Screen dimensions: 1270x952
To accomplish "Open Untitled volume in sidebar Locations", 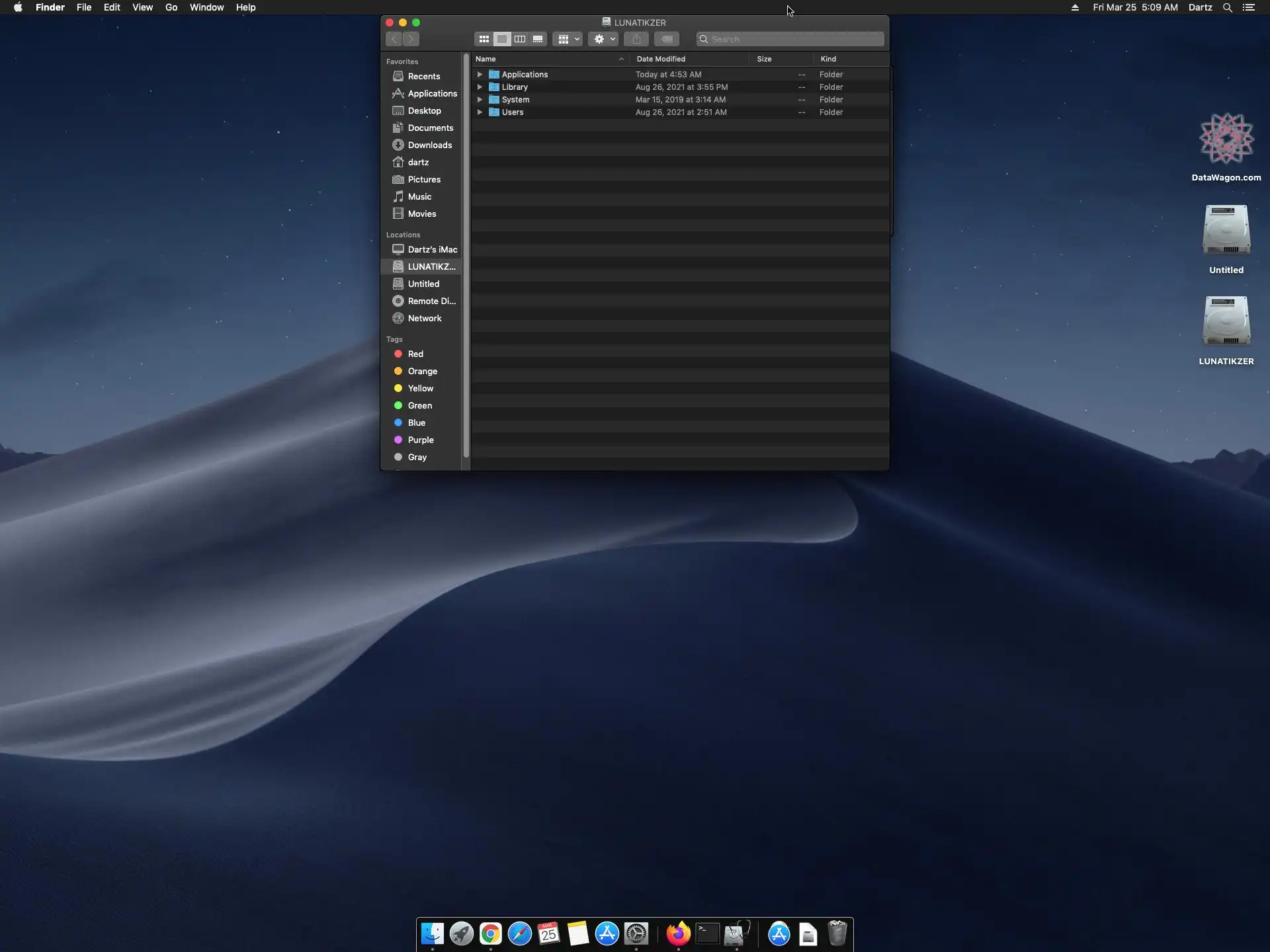I will pos(423,284).
